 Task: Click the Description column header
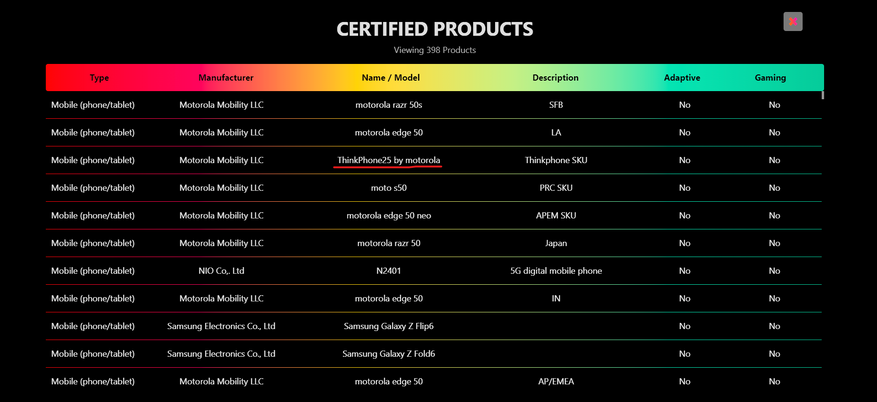pos(555,78)
